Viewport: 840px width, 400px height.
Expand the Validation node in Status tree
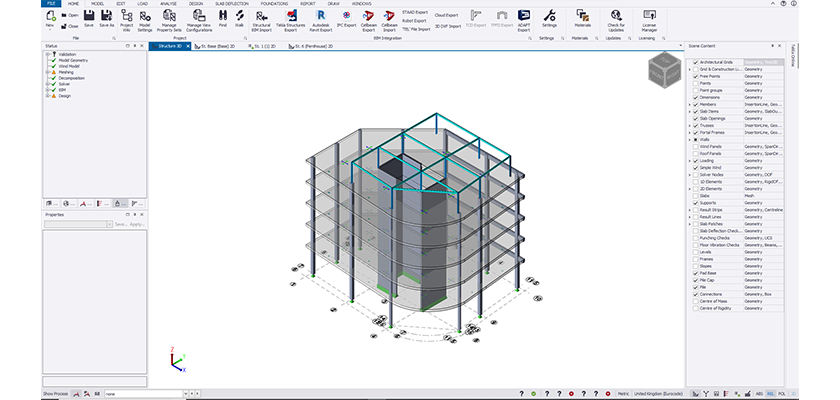[x=47, y=54]
